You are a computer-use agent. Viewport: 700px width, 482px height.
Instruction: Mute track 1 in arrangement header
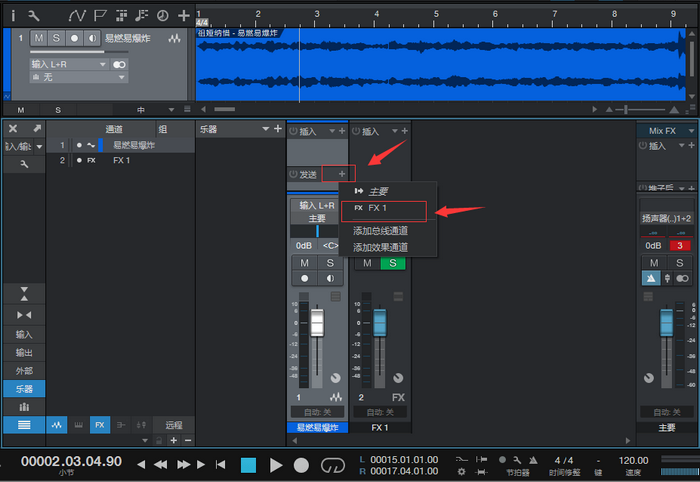[x=39, y=38]
